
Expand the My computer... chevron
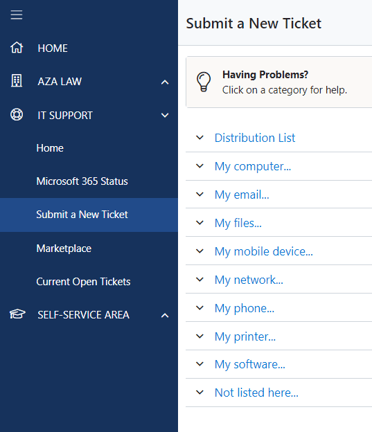coord(200,166)
